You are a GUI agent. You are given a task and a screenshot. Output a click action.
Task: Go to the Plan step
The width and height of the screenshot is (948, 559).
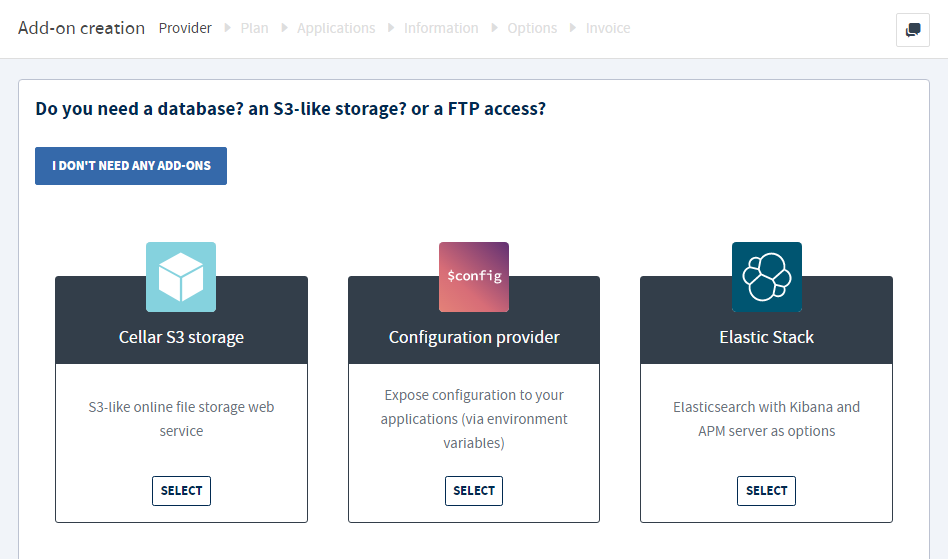255,28
